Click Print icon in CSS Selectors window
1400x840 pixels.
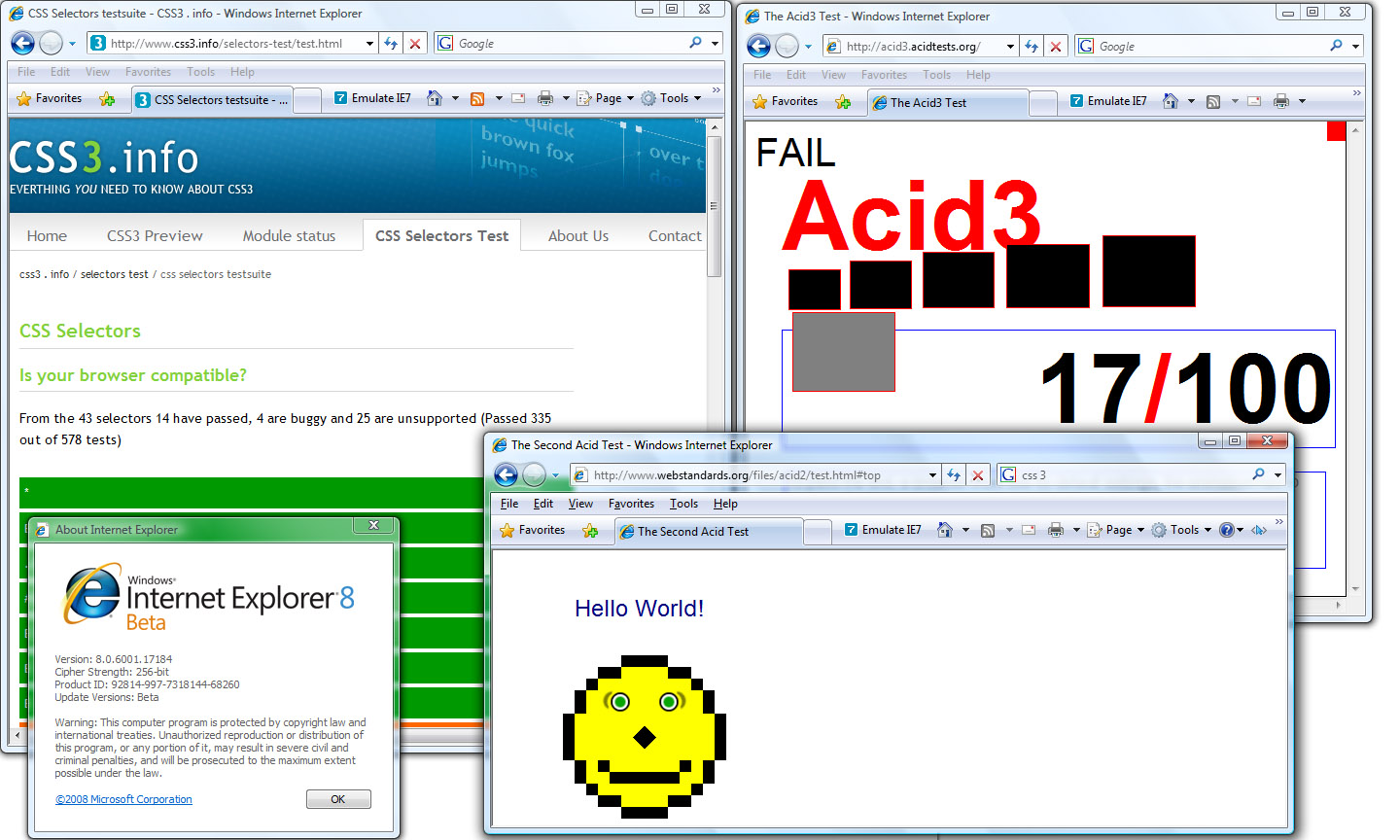pyautogui.click(x=545, y=98)
